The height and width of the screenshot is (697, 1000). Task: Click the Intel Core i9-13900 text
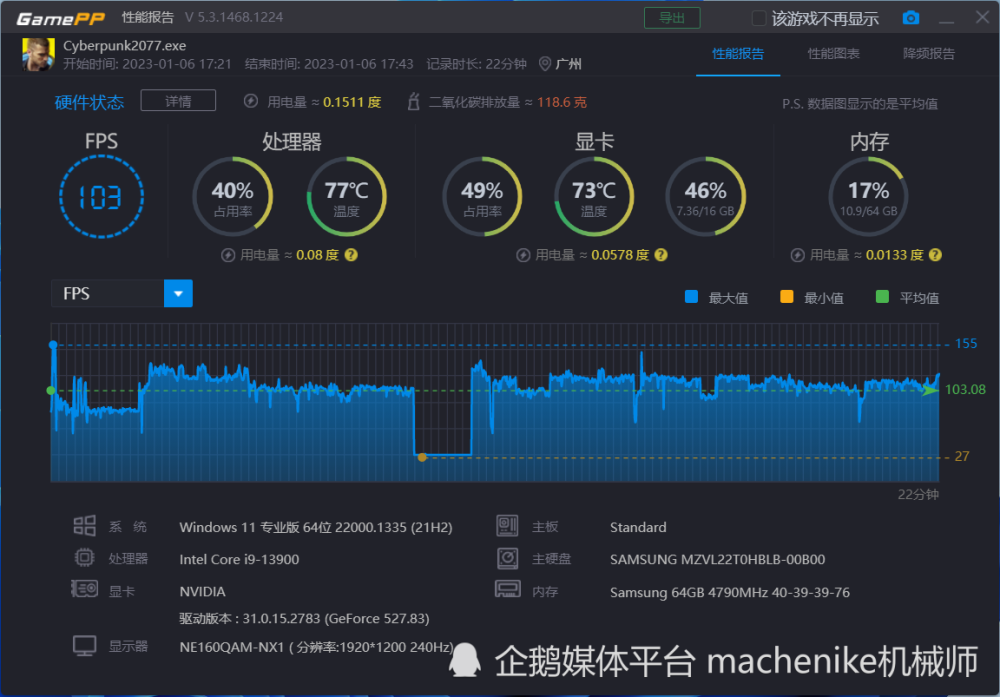(x=239, y=559)
